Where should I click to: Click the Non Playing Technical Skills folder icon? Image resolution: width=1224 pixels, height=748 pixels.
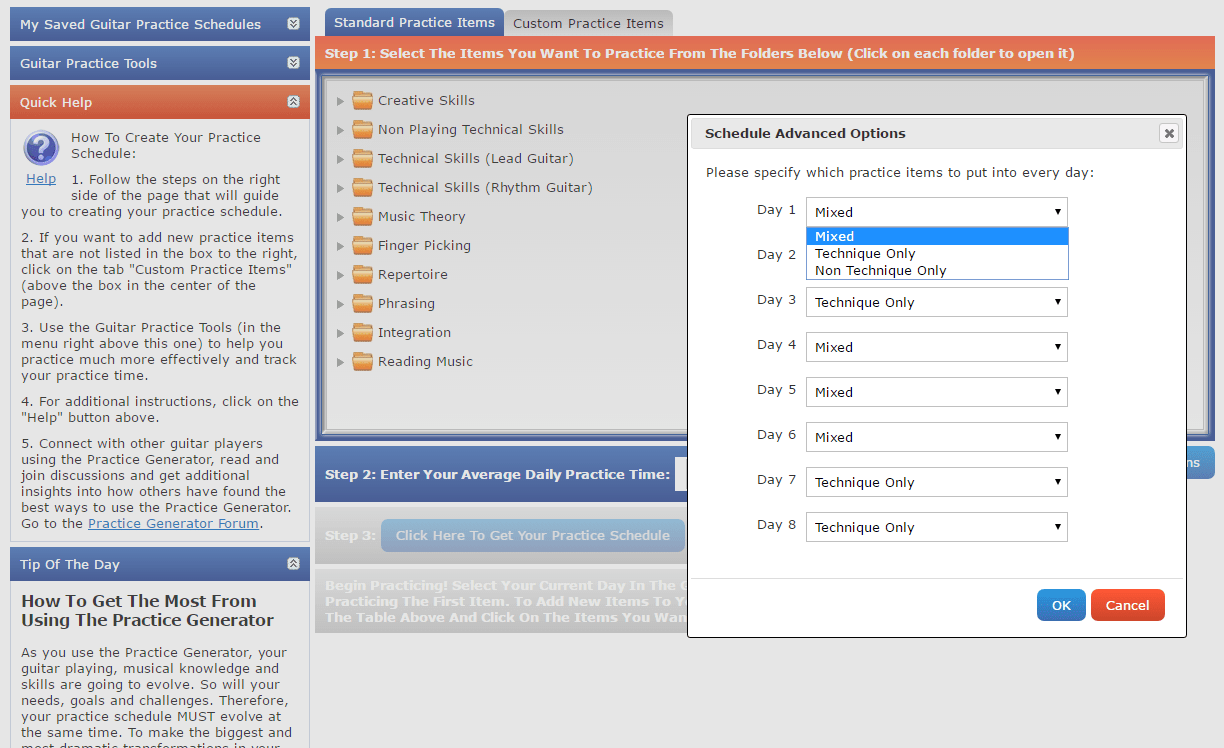(362, 129)
